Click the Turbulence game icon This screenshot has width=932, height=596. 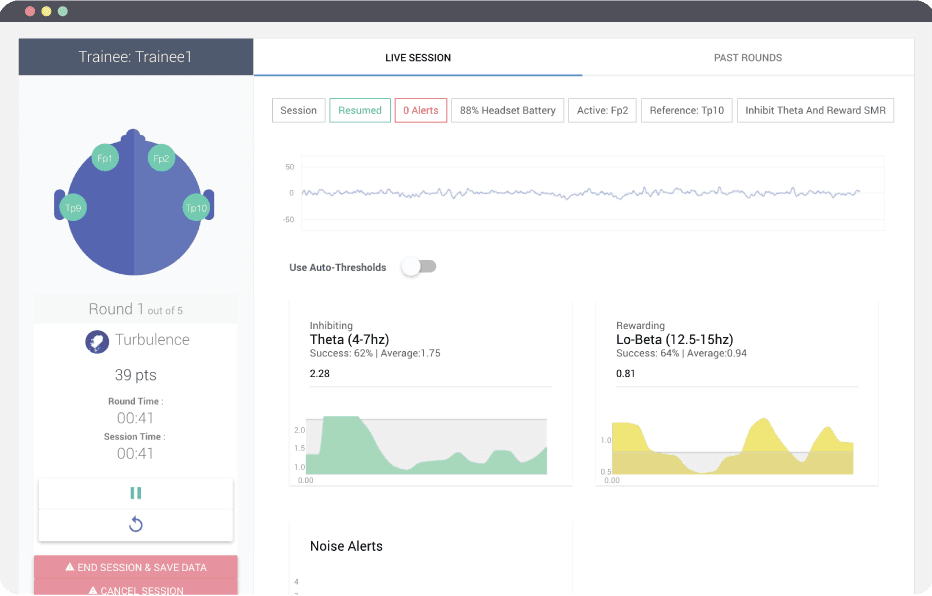pyautogui.click(x=97, y=342)
